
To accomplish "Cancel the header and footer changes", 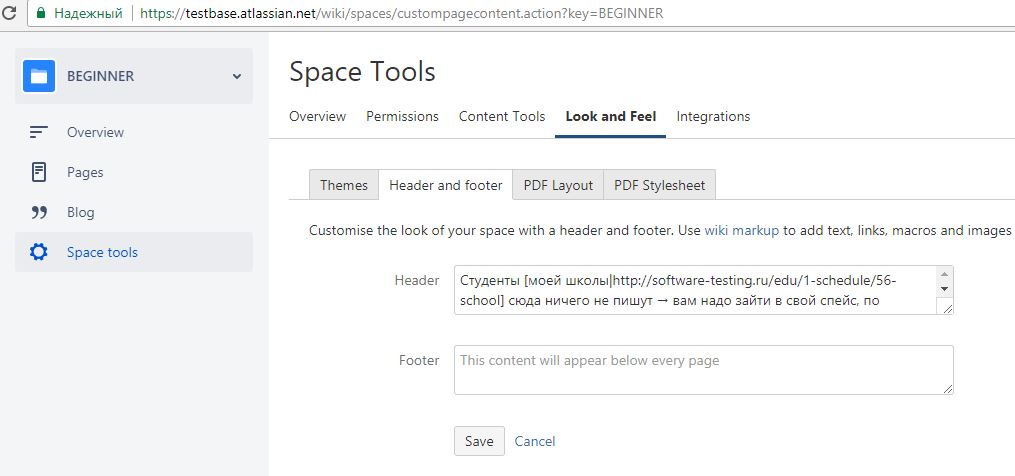I will (535, 441).
